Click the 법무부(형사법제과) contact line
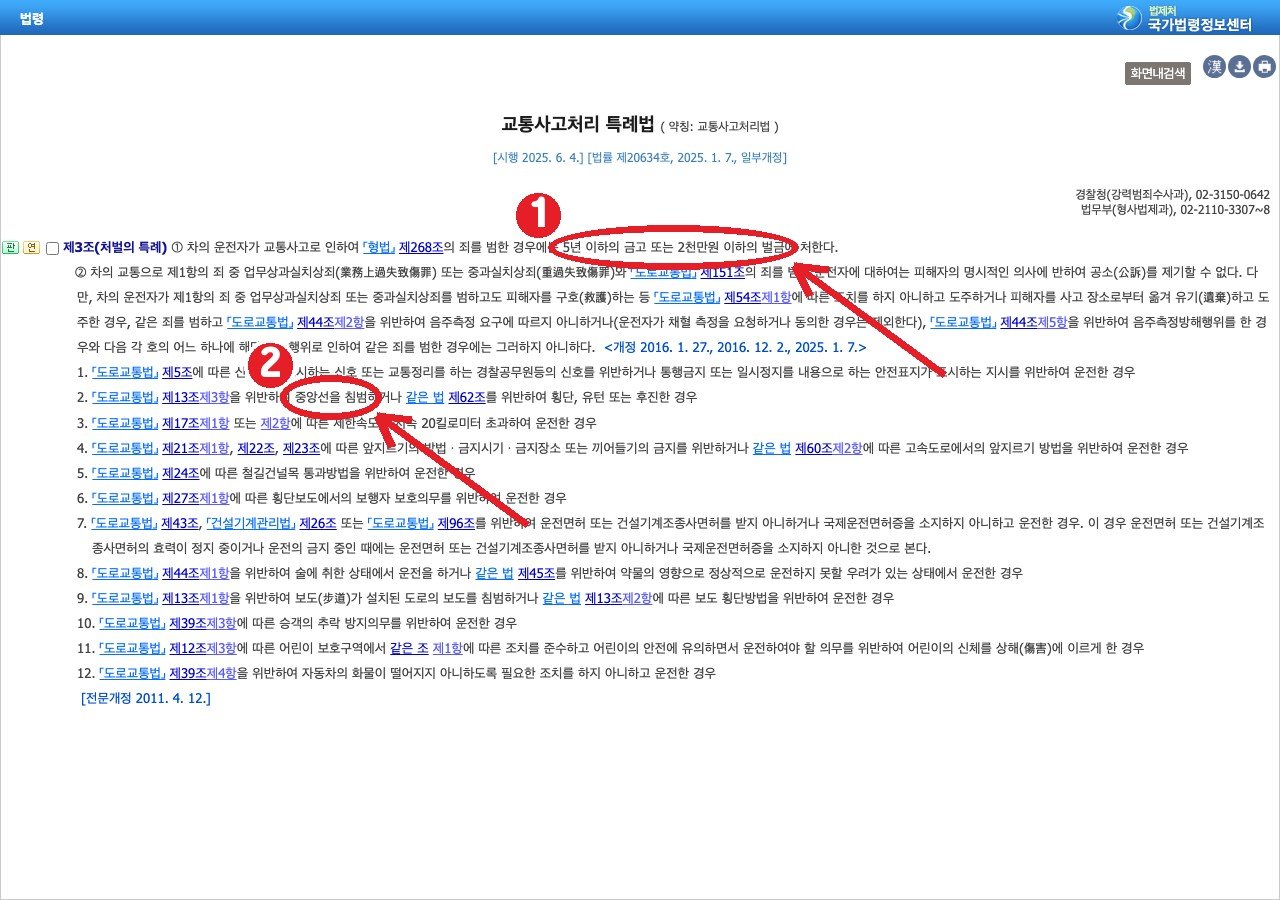 click(x=1175, y=210)
